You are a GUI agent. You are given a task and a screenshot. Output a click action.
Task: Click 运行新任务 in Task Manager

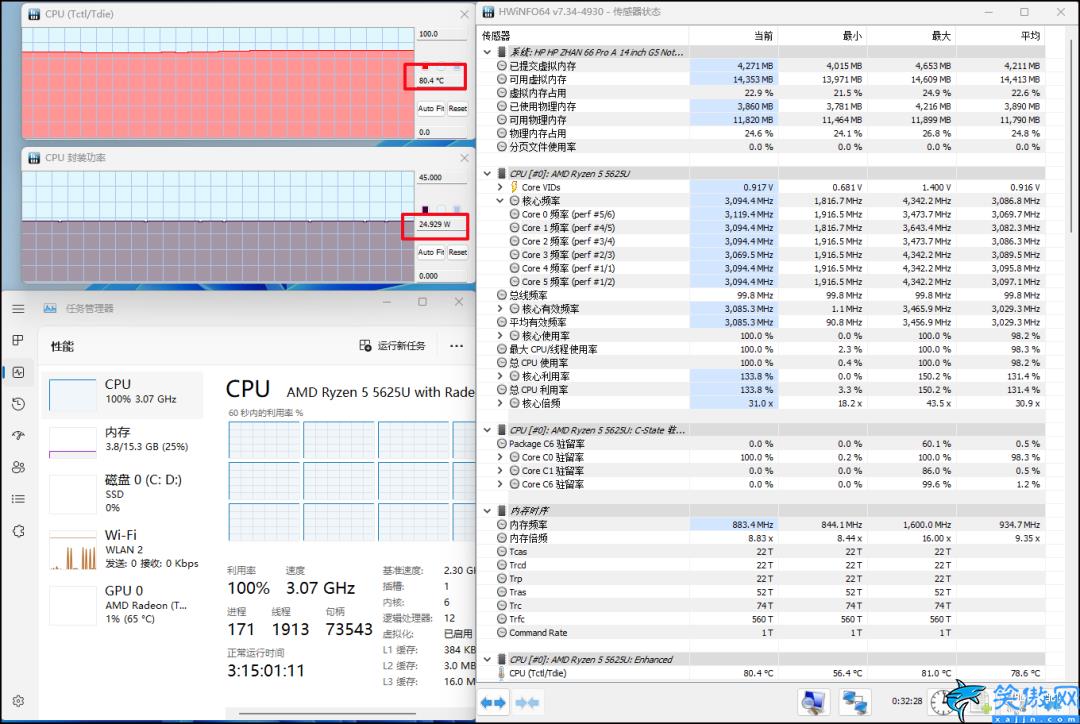[x=393, y=346]
